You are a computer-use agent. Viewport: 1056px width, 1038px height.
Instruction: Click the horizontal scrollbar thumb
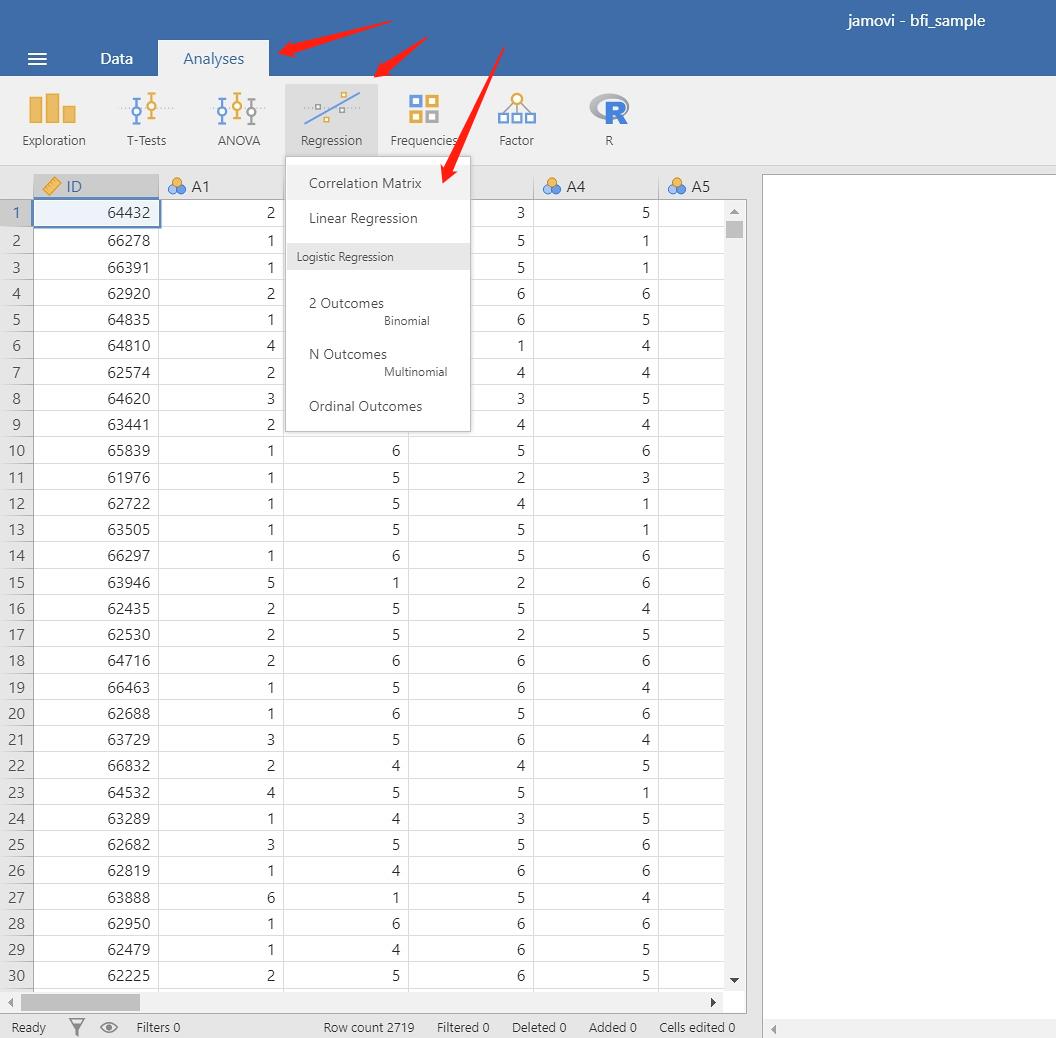[x=80, y=1002]
